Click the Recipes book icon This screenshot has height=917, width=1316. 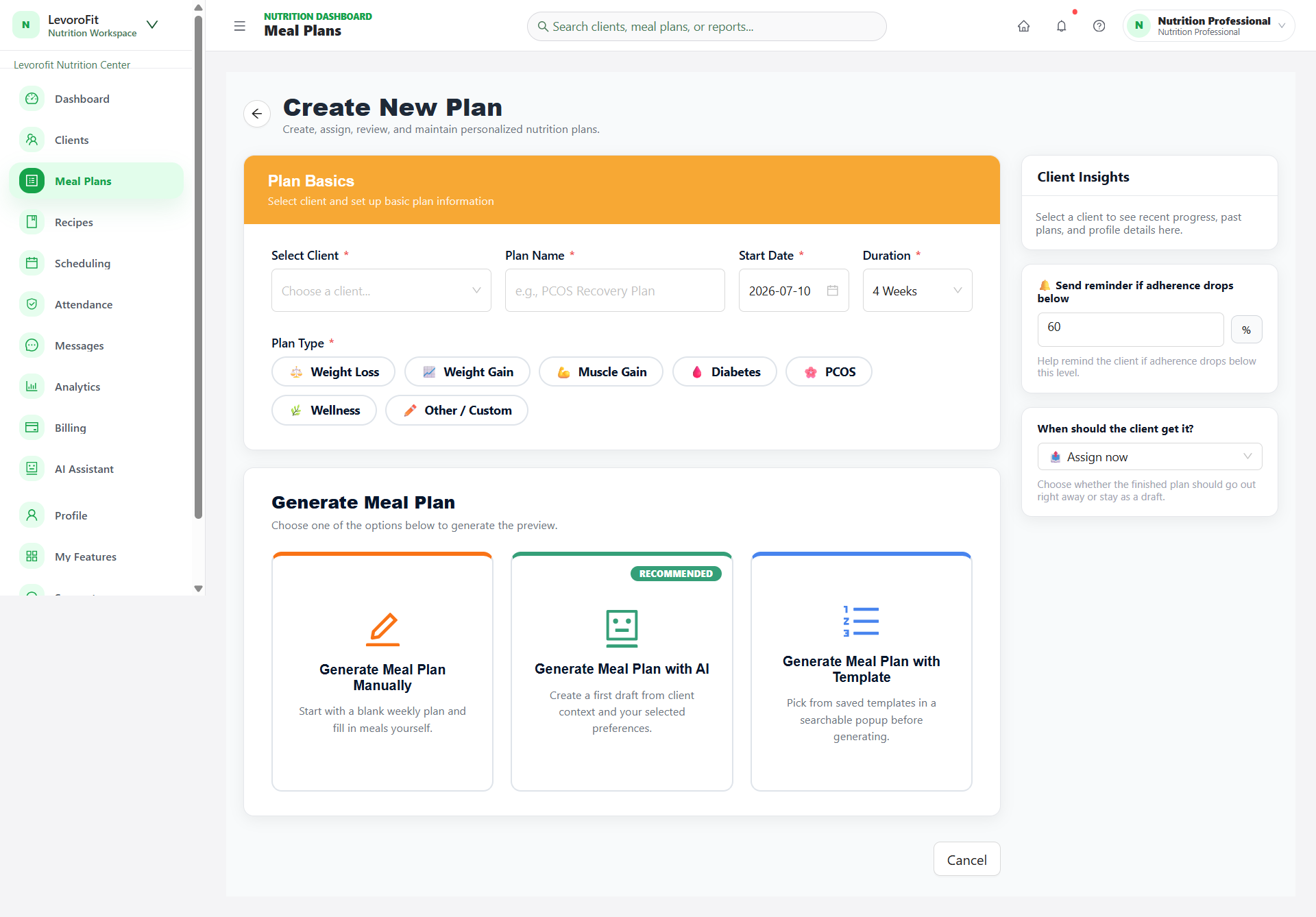click(32, 222)
